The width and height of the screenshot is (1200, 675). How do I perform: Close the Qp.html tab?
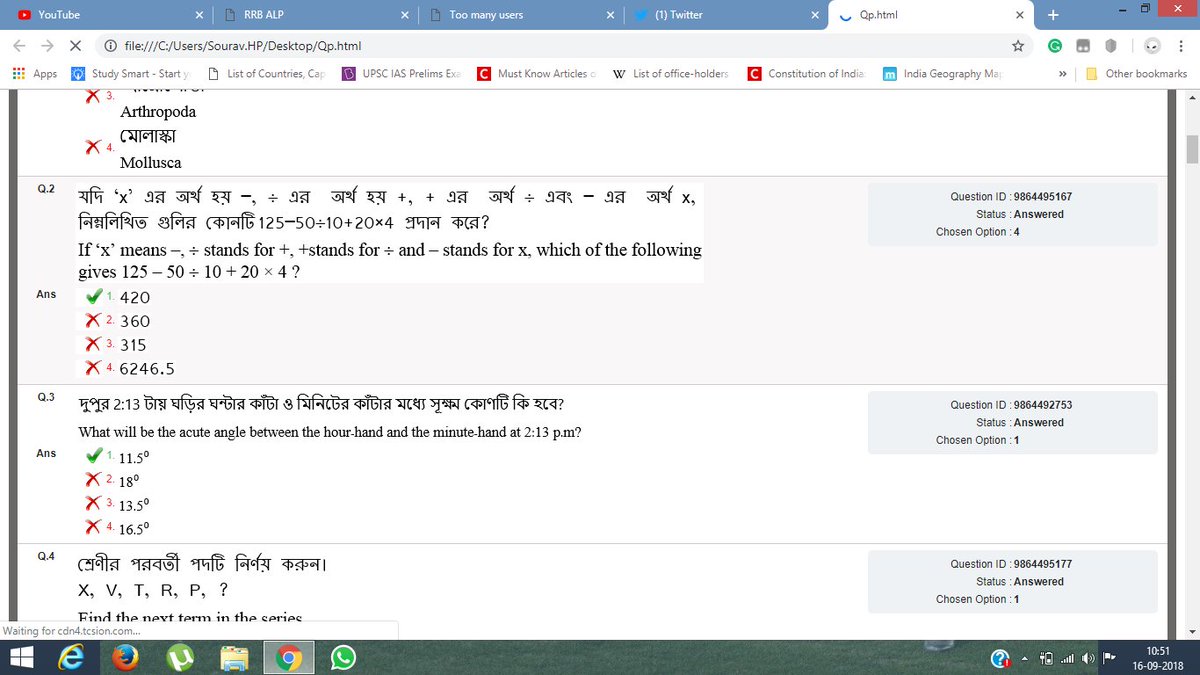[1020, 15]
